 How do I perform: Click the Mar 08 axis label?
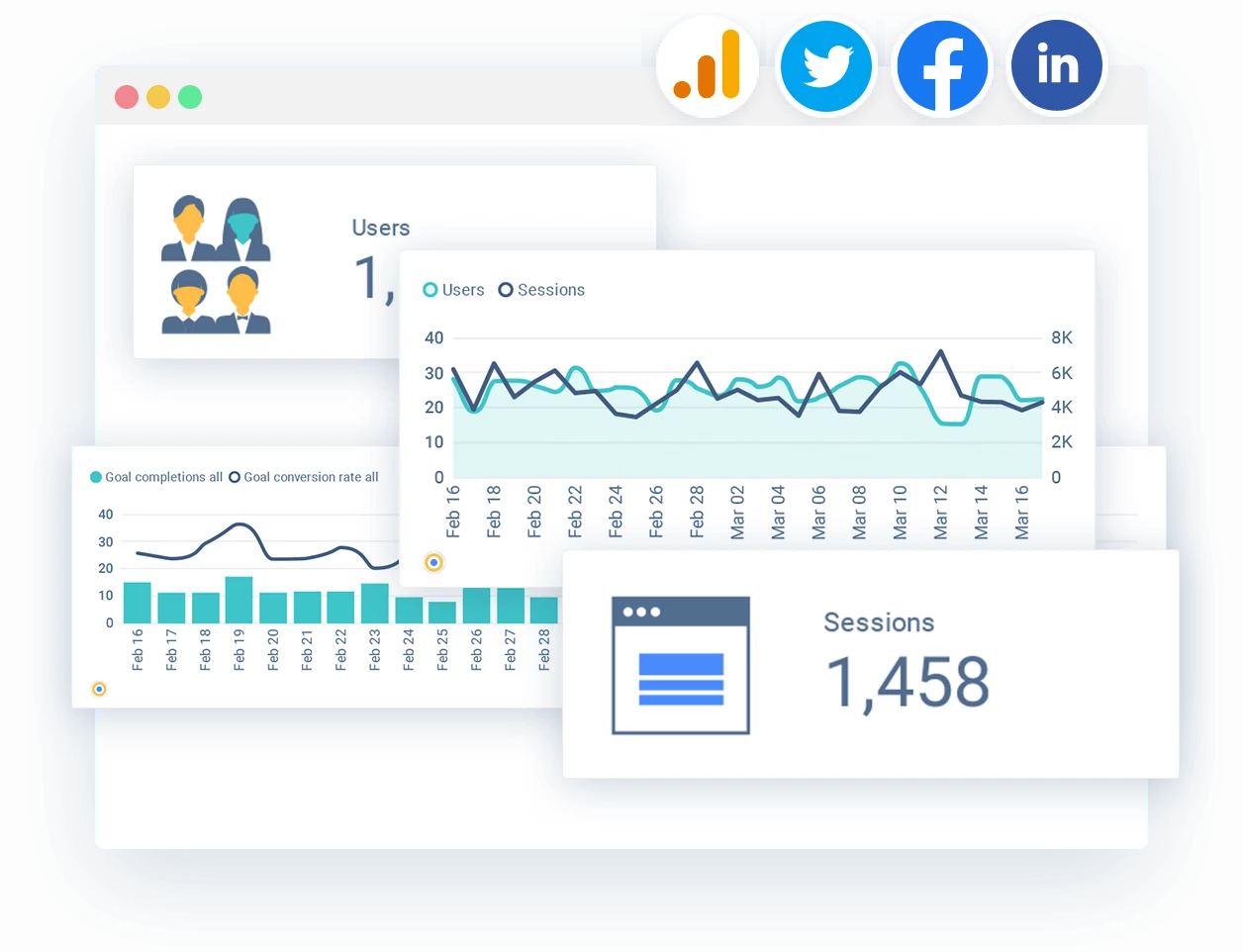pos(859,512)
